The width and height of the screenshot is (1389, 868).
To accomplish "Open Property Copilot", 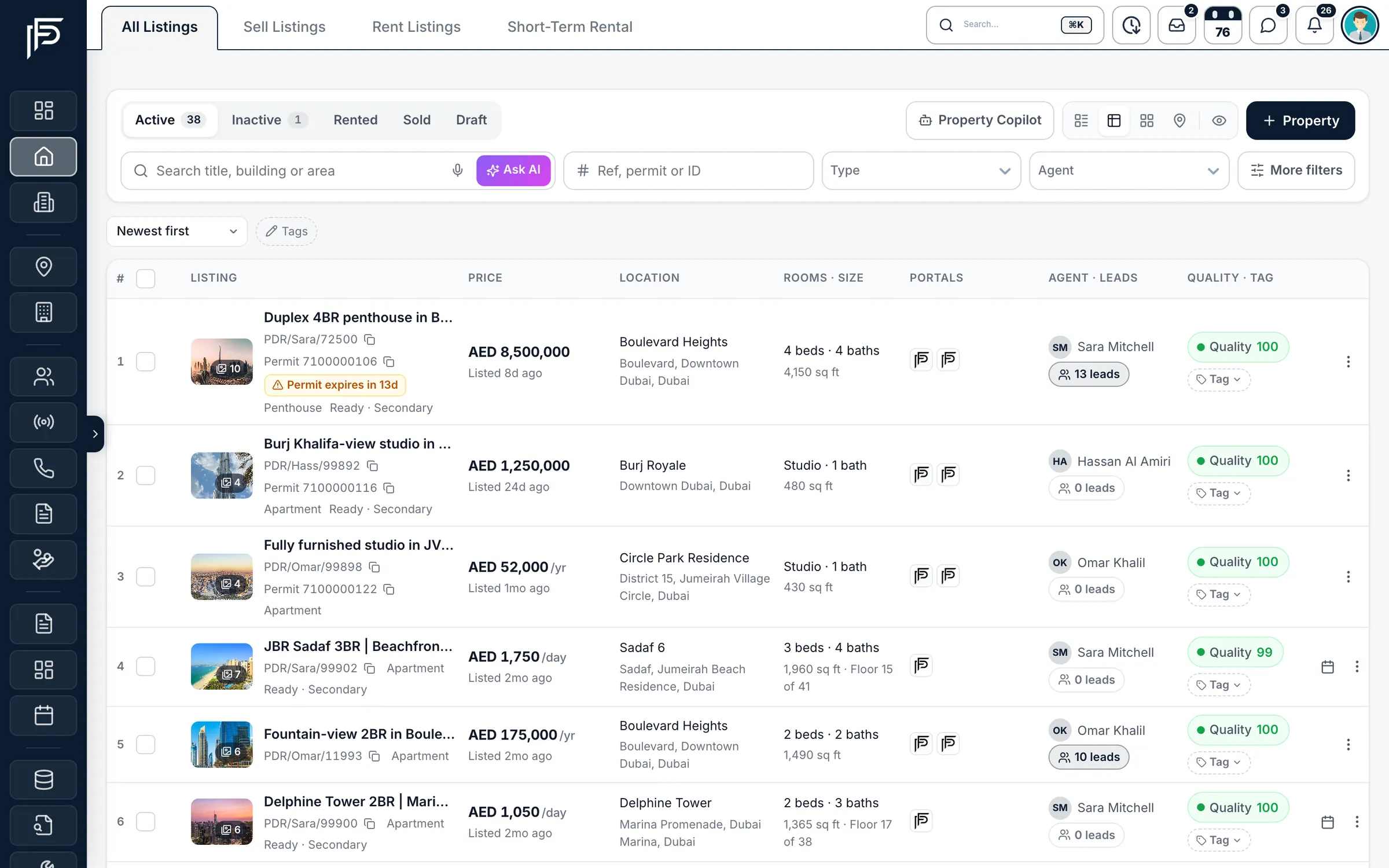I will pos(979,120).
